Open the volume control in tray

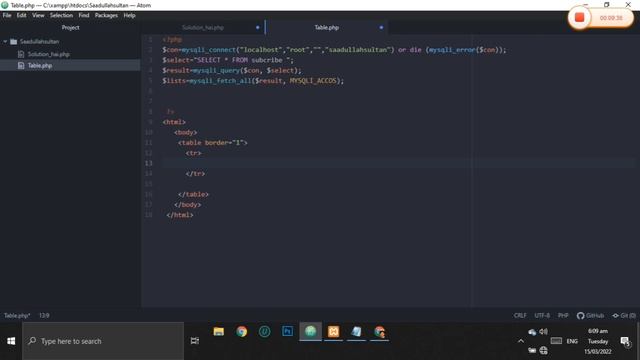544,331
